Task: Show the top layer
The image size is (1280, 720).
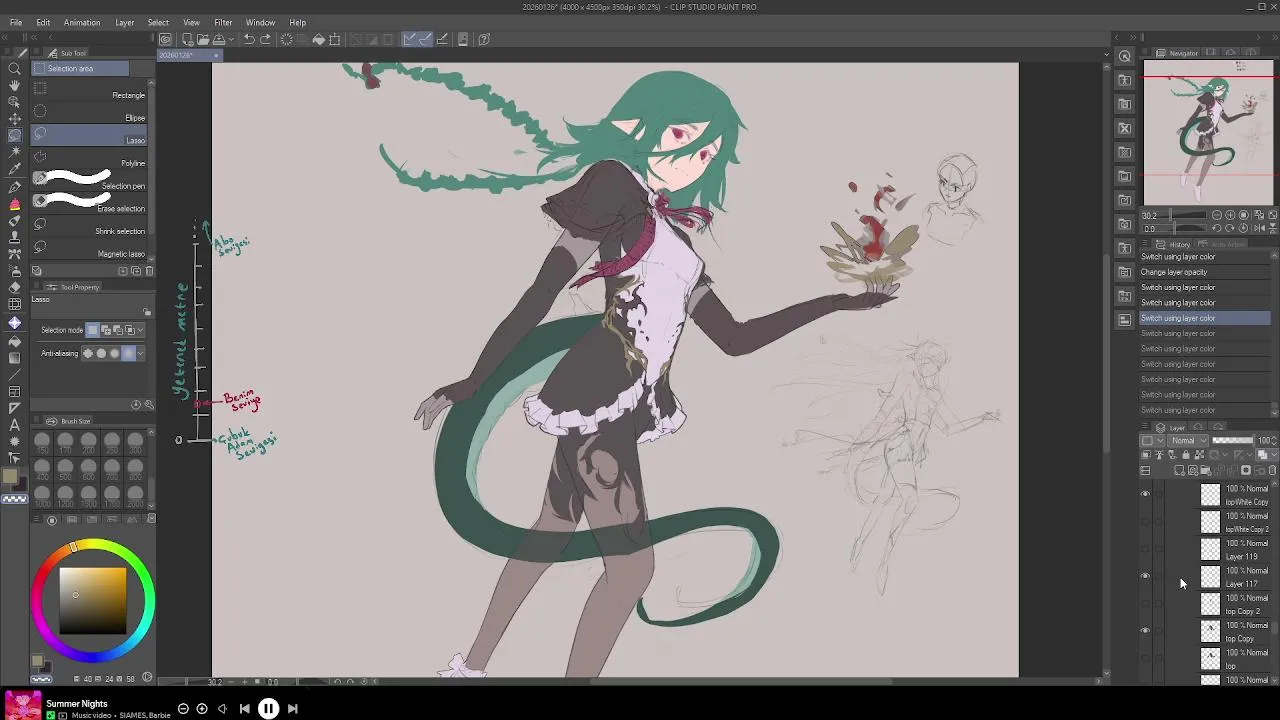Action: tap(1145, 658)
